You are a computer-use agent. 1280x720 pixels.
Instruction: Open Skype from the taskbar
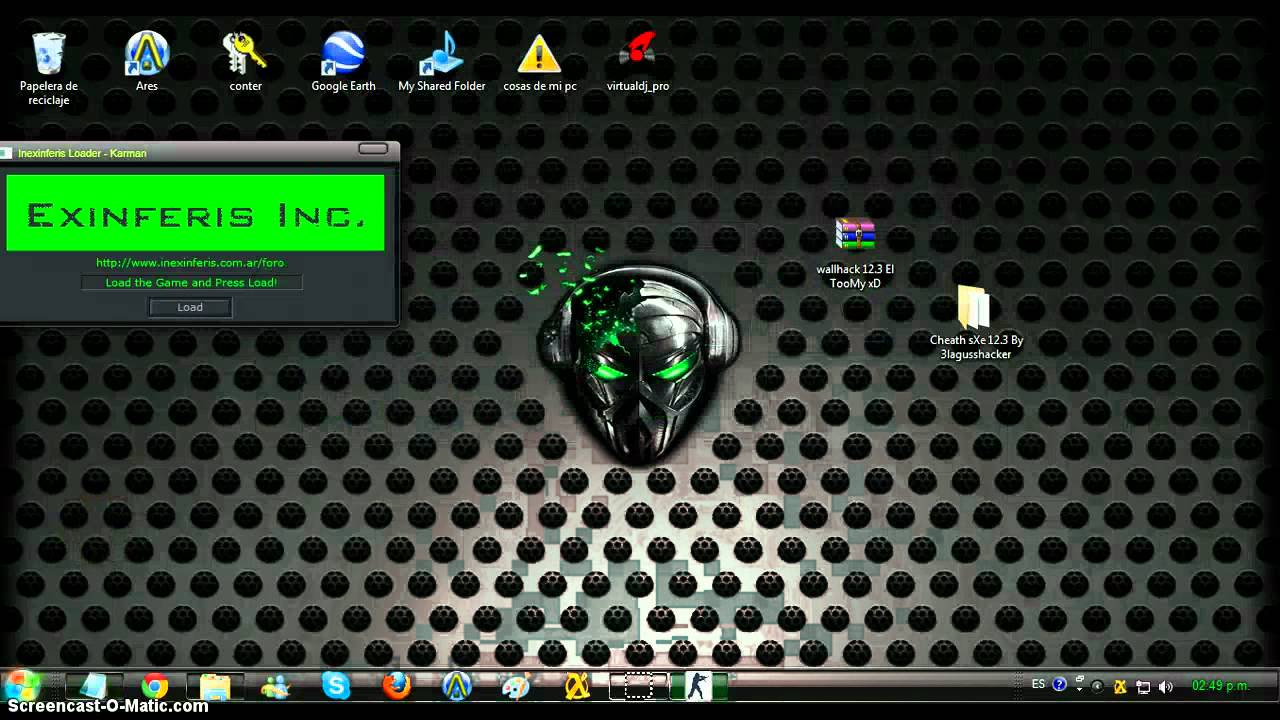coord(336,686)
